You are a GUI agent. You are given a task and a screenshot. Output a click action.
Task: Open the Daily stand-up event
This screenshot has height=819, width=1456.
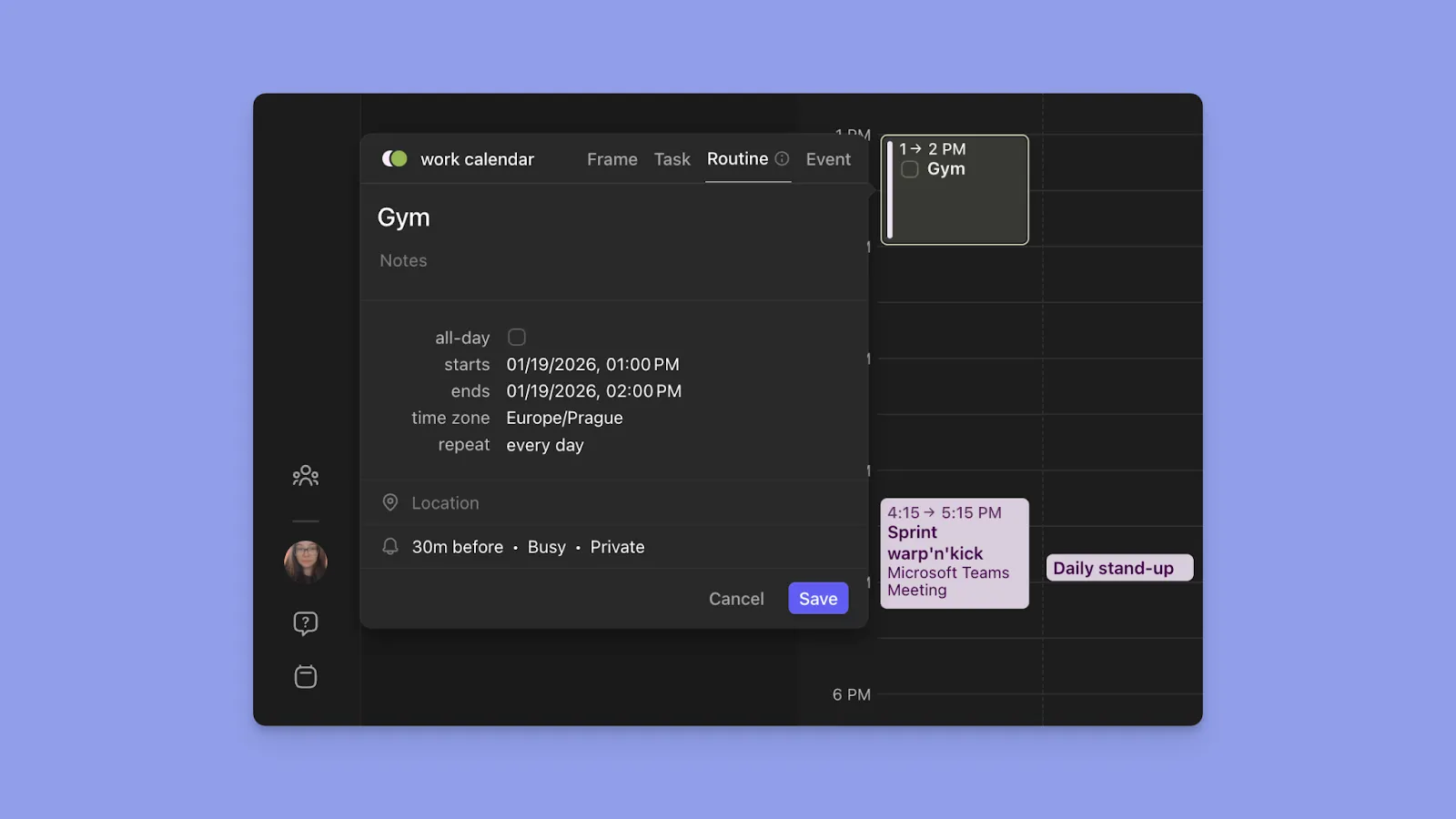(x=1119, y=568)
